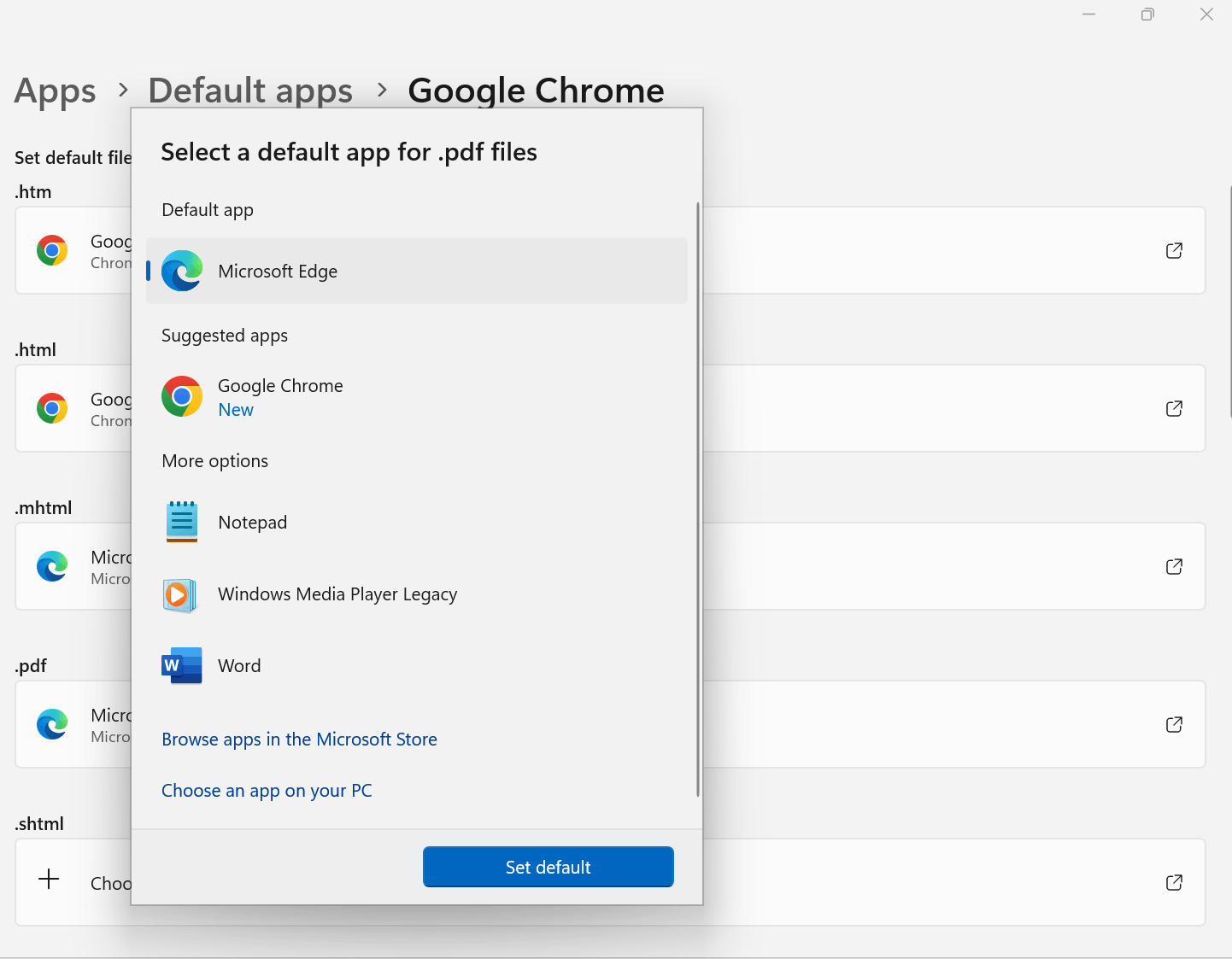Open Browse apps in the Microsoft Store
Image resolution: width=1232 pixels, height=959 pixels.
(299, 740)
